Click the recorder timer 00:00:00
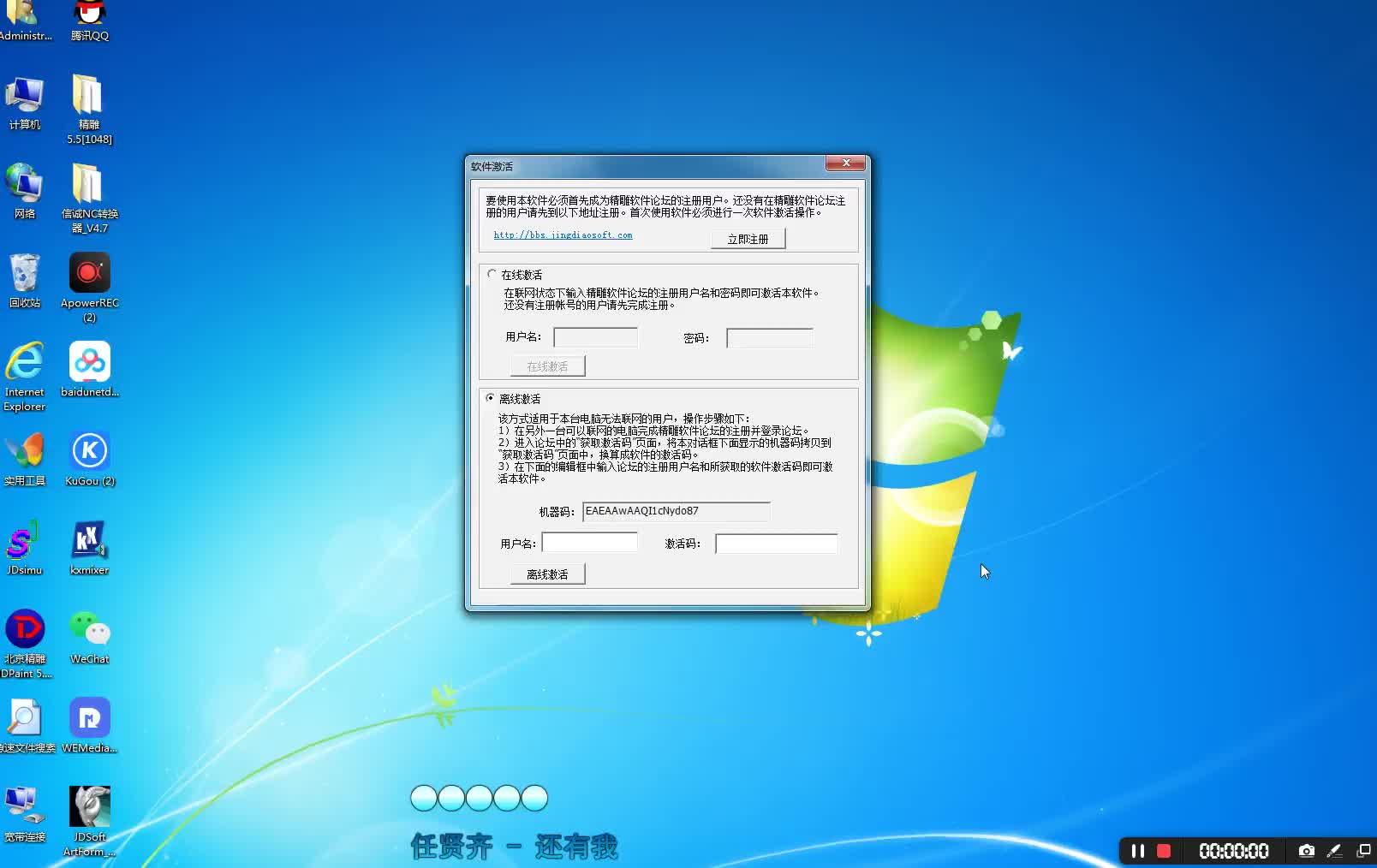 coord(1233,851)
